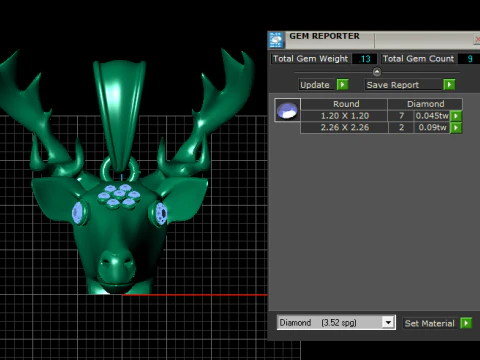The image size is (480, 360).
Task: Click the Total Gem Count label
Action: 418,59
